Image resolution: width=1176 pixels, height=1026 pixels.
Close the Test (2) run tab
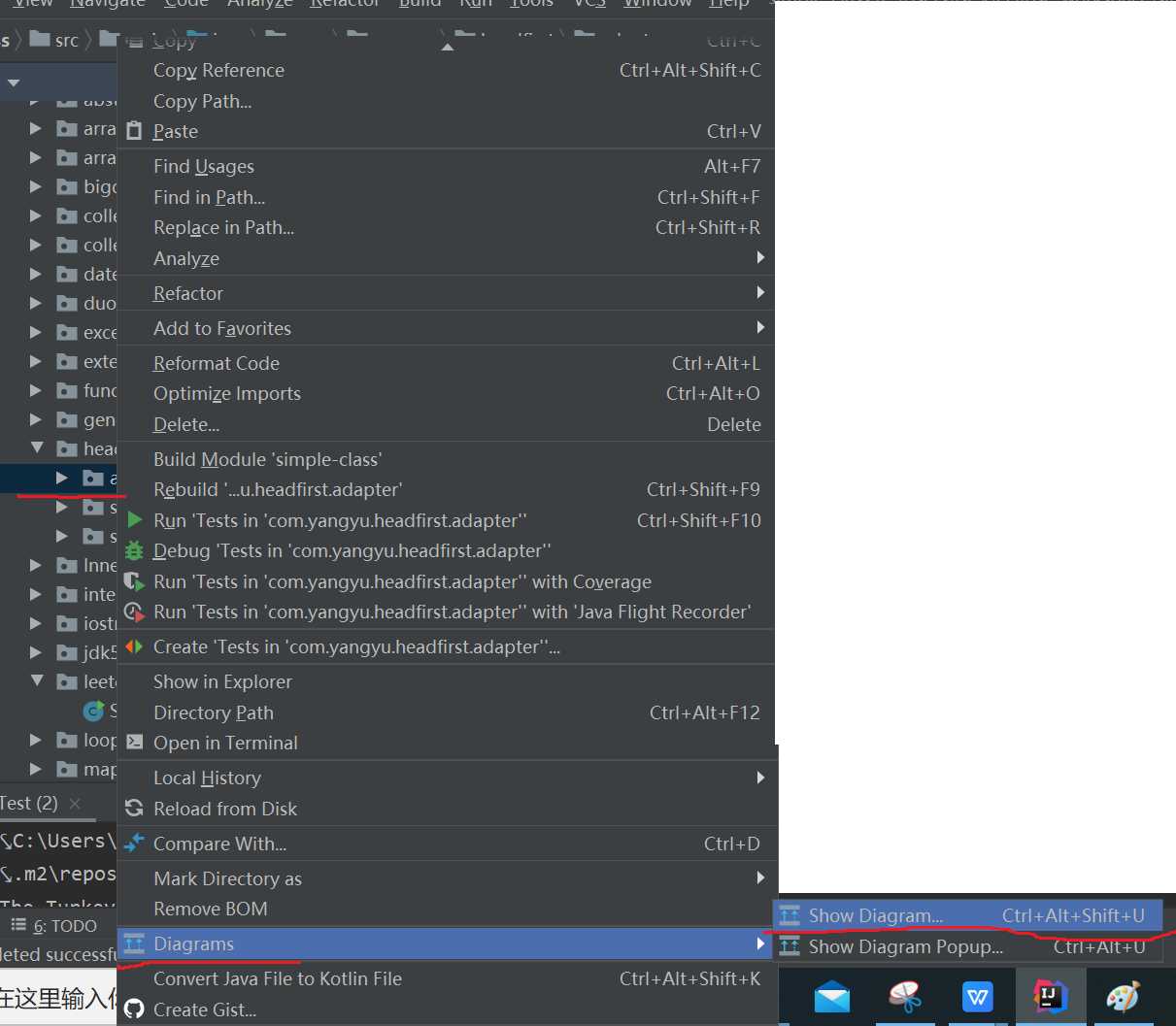[x=75, y=803]
